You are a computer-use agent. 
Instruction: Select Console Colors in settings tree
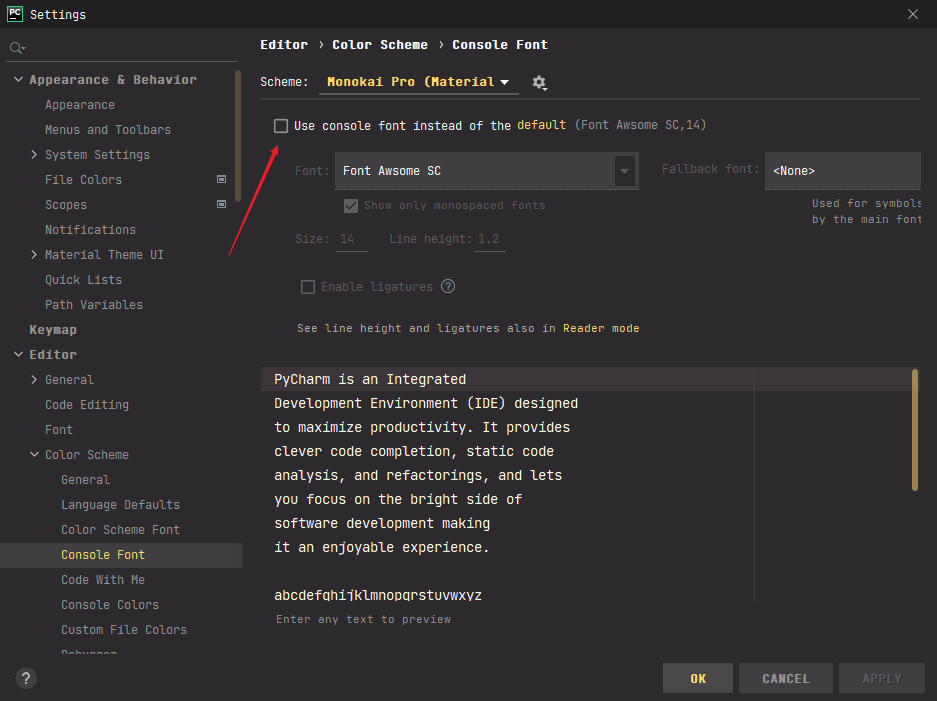pyautogui.click(x=110, y=605)
